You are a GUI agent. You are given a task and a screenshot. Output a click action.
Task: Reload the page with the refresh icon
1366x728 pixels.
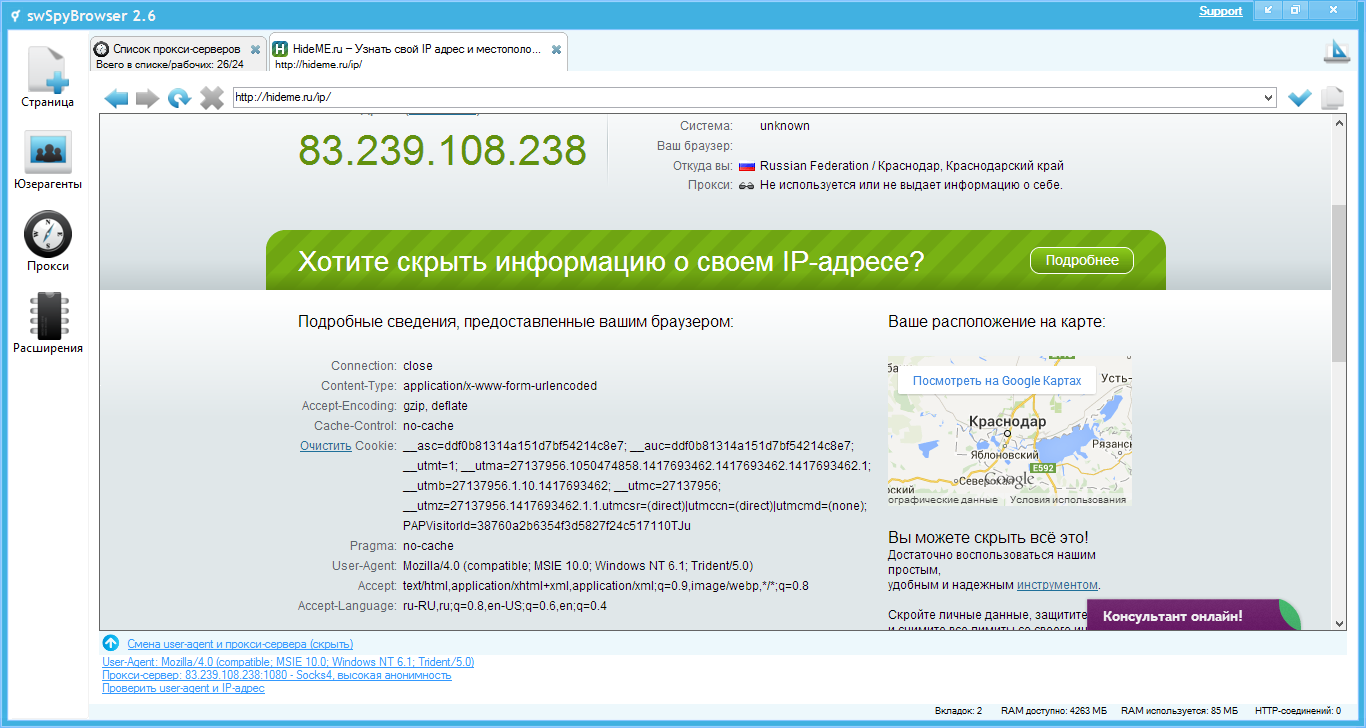click(x=180, y=98)
